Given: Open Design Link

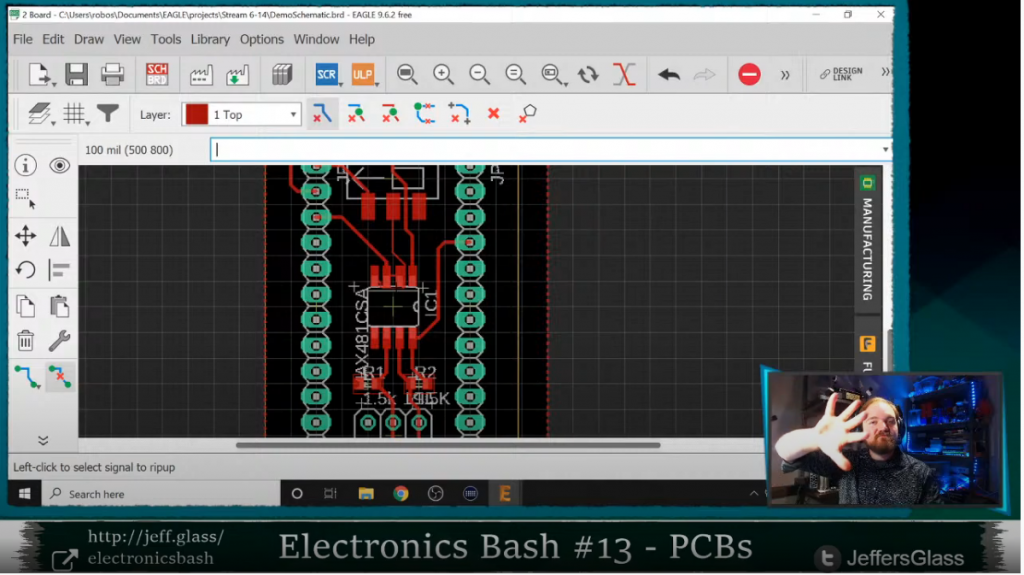Looking at the screenshot, I should [841, 74].
